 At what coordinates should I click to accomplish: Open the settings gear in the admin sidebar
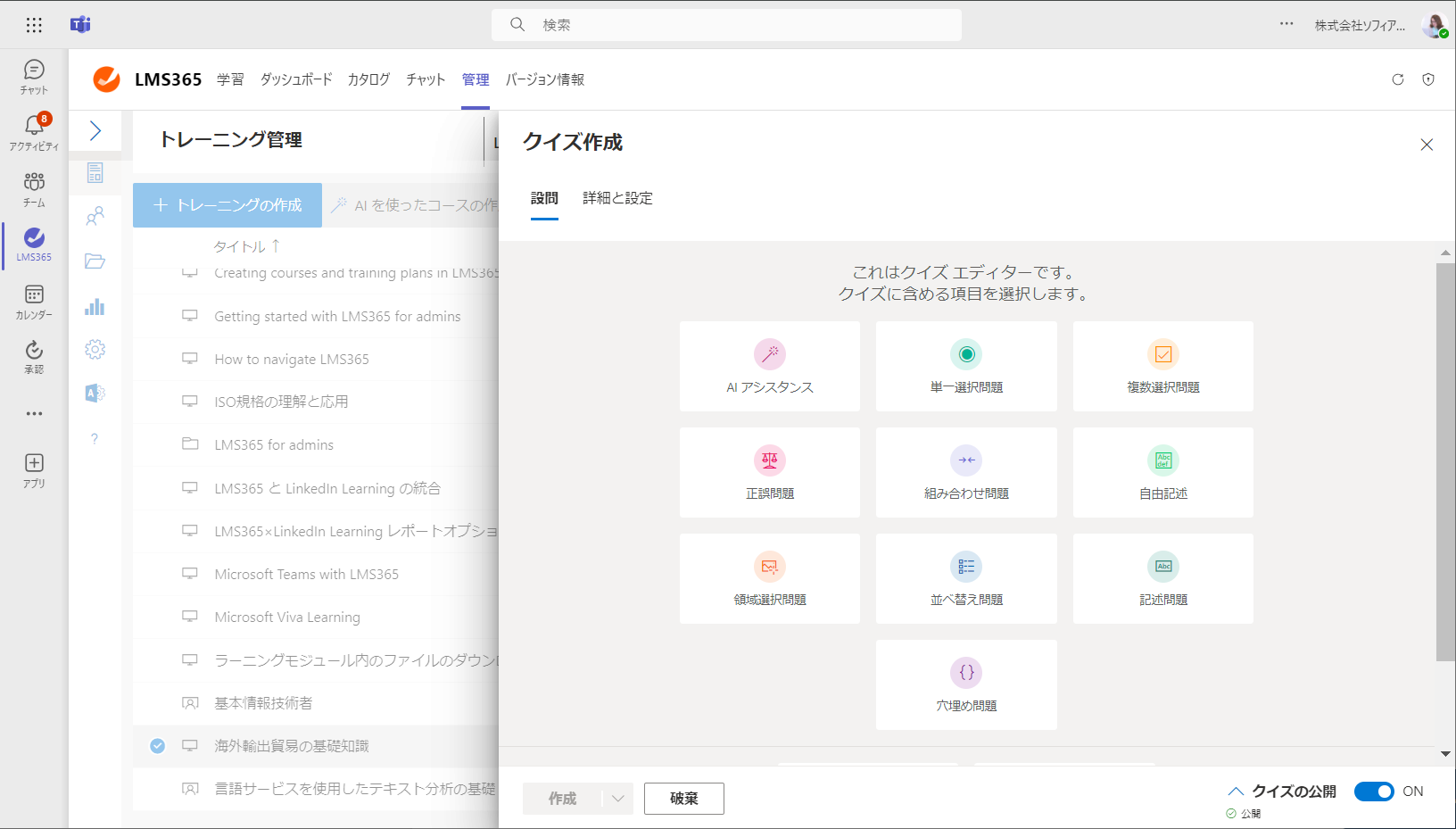point(95,349)
